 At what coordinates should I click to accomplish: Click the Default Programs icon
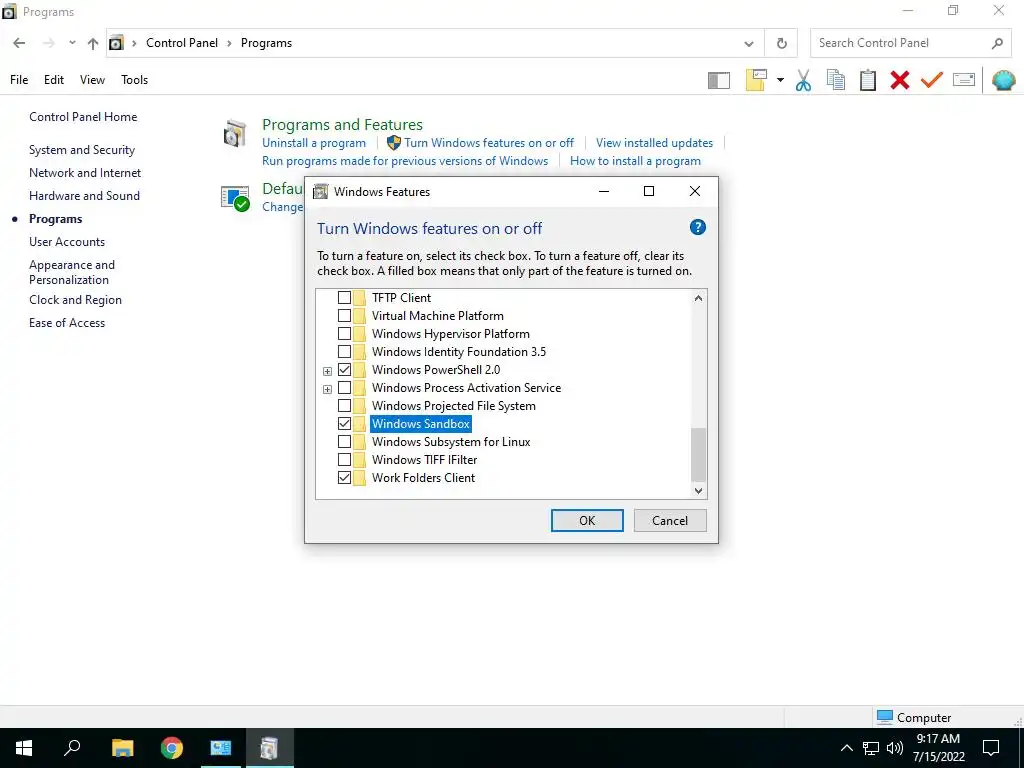pos(234,199)
